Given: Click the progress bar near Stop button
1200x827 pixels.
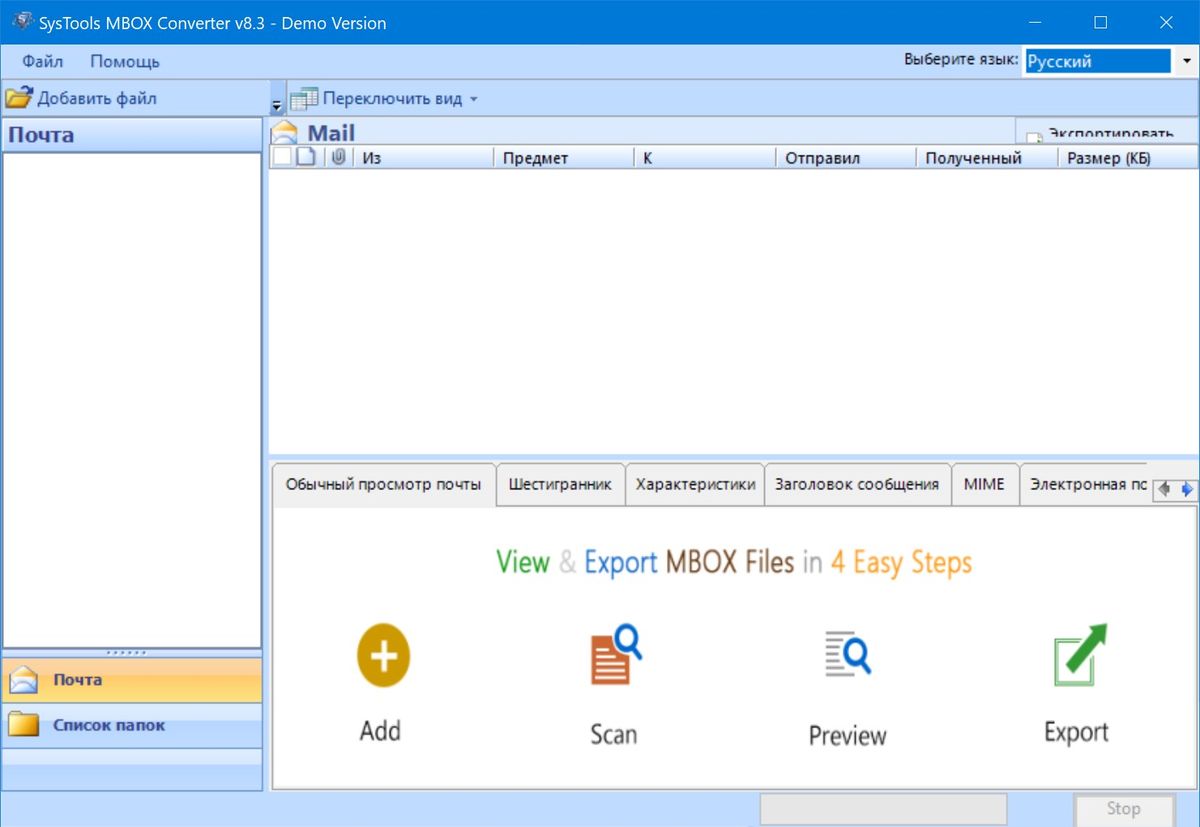Looking at the screenshot, I should [884, 809].
